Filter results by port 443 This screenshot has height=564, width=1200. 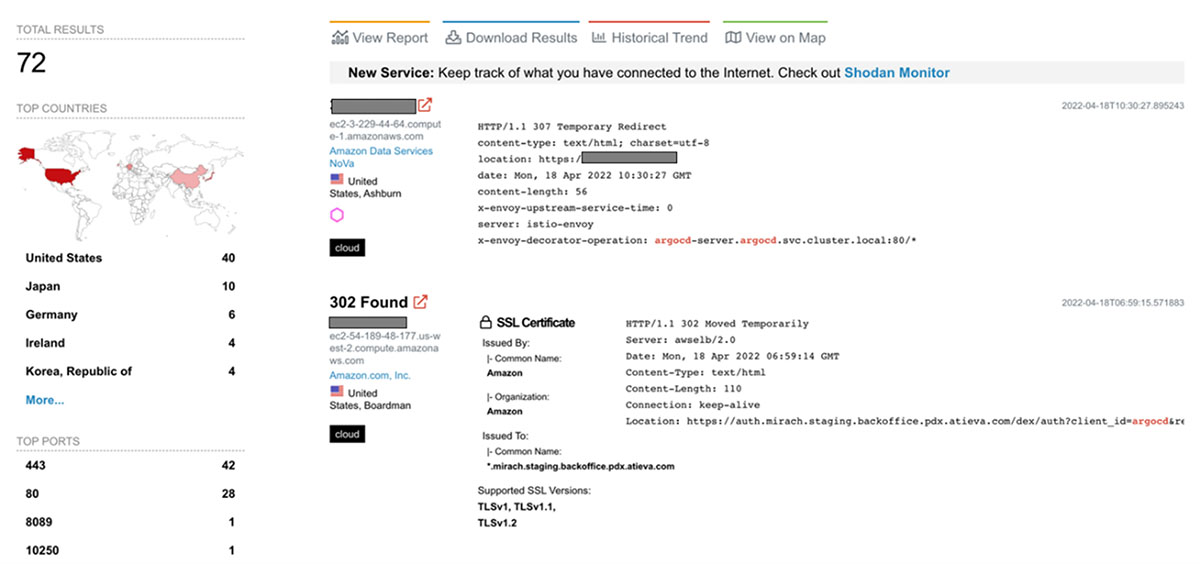[36, 465]
